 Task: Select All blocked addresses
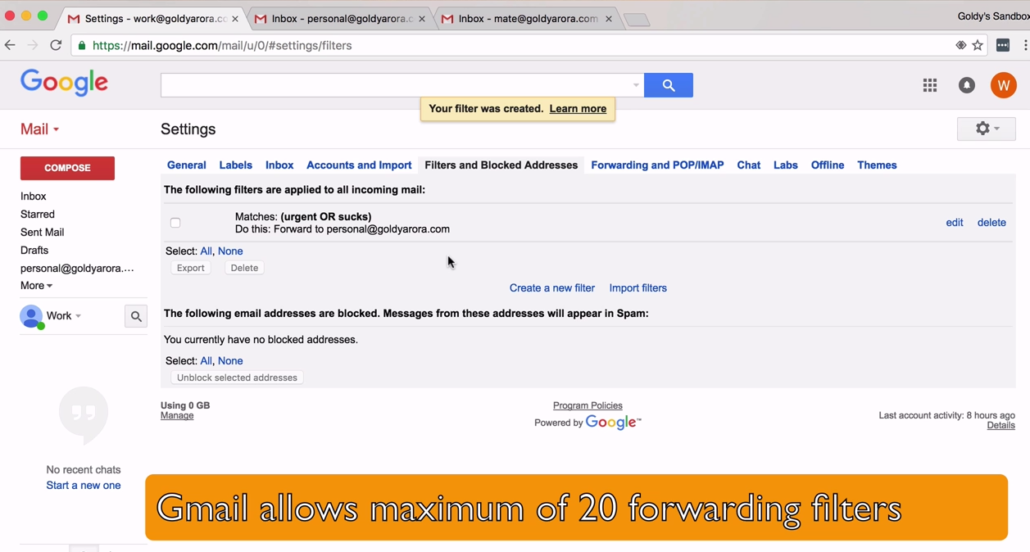pos(206,361)
